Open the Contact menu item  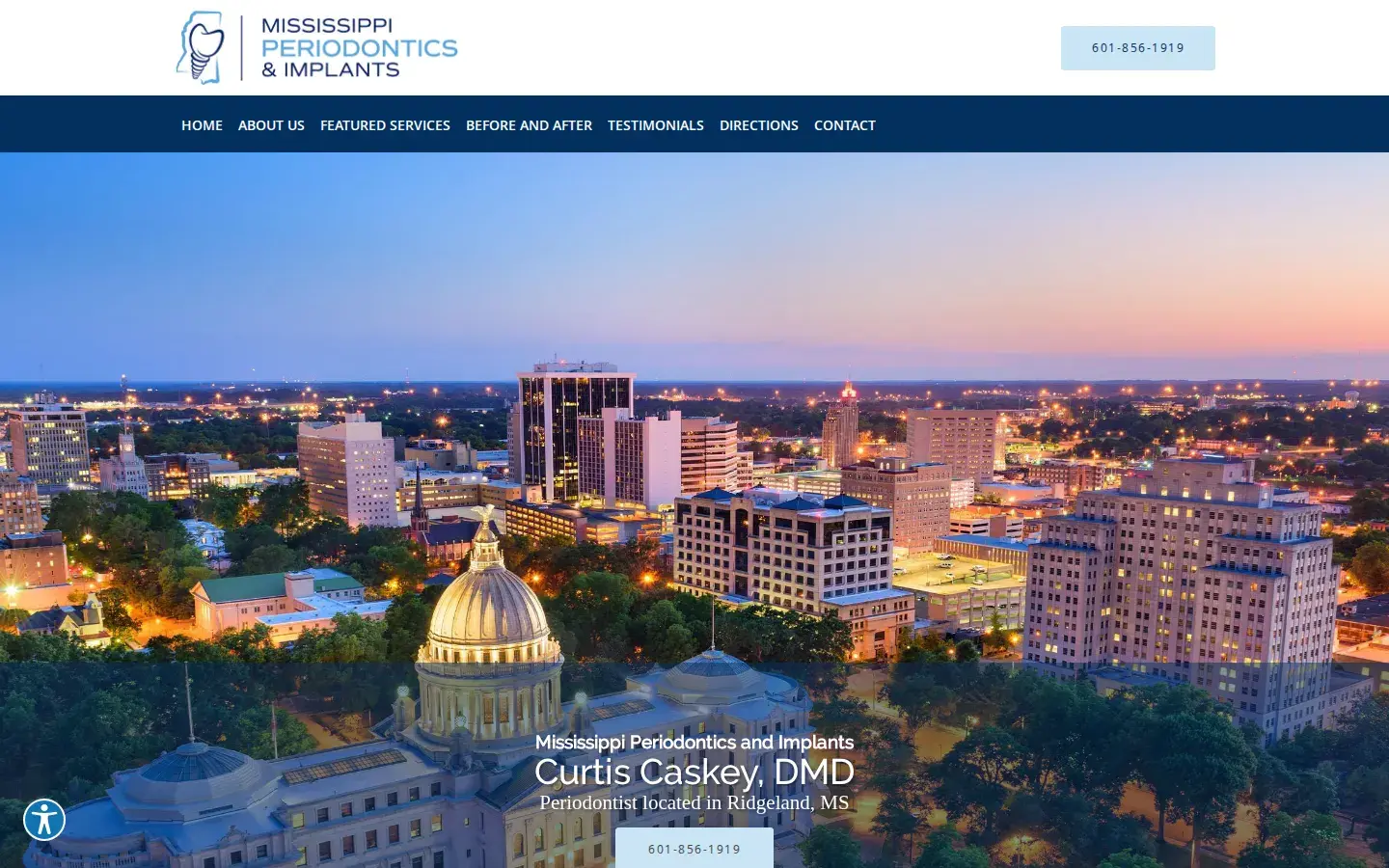(845, 125)
